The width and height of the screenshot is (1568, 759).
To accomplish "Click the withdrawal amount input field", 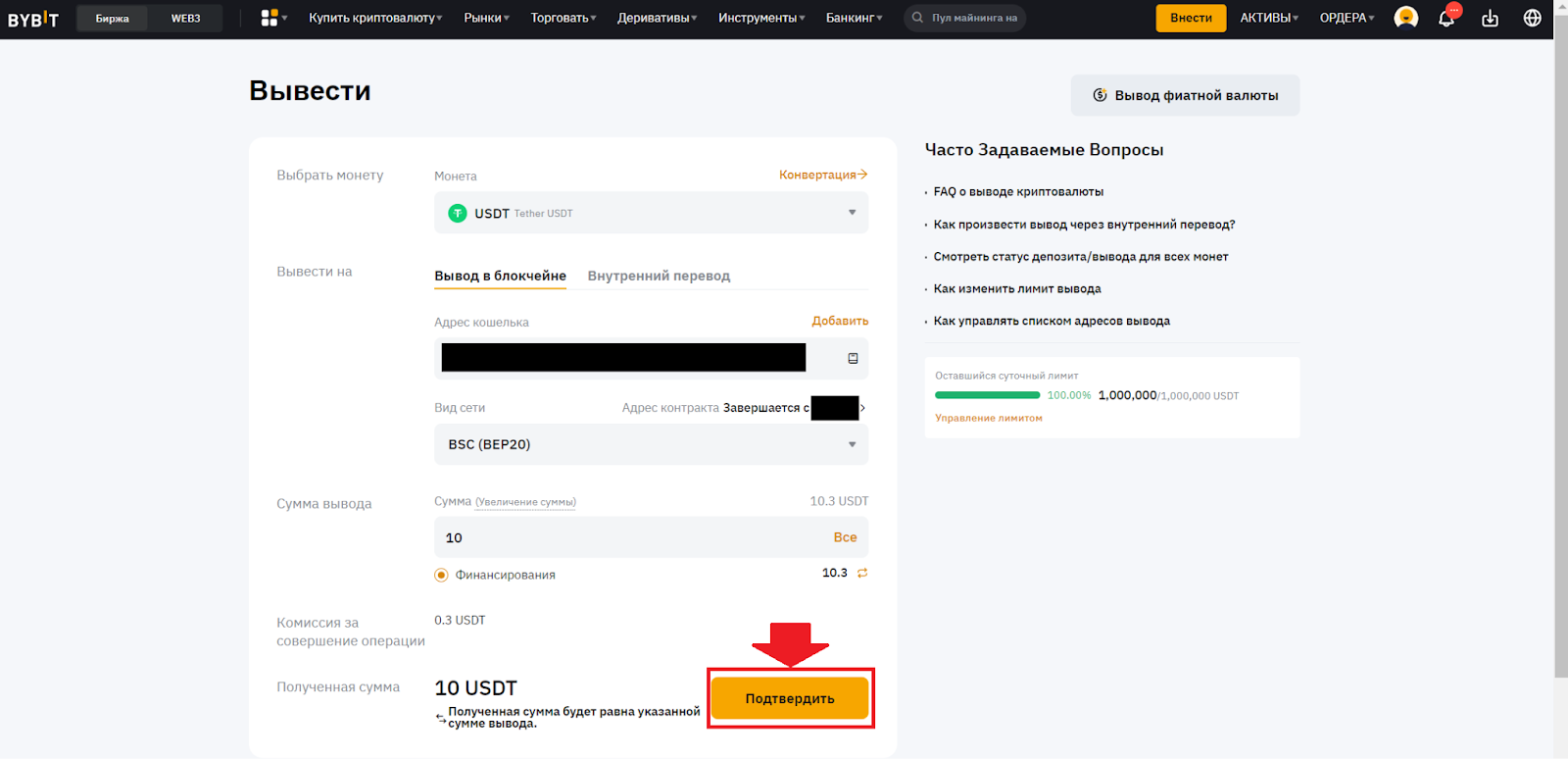I will click(x=627, y=537).
